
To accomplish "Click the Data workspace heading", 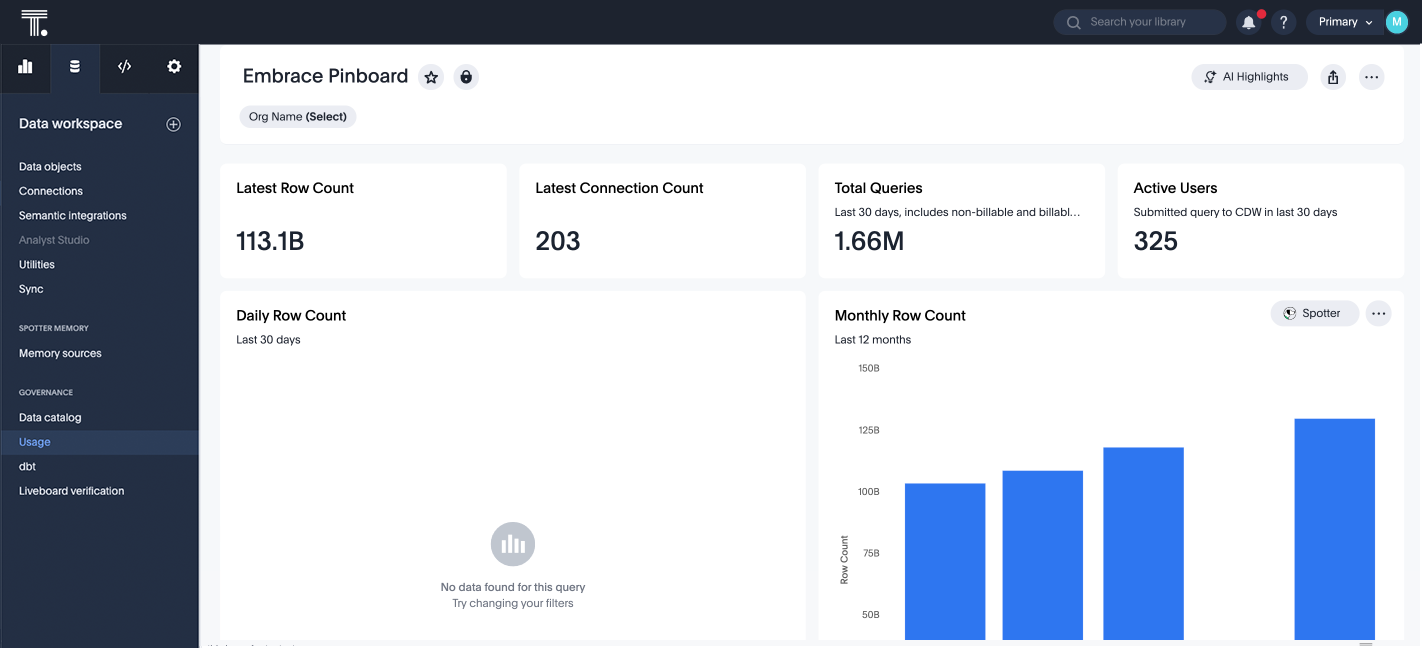I will coord(70,124).
